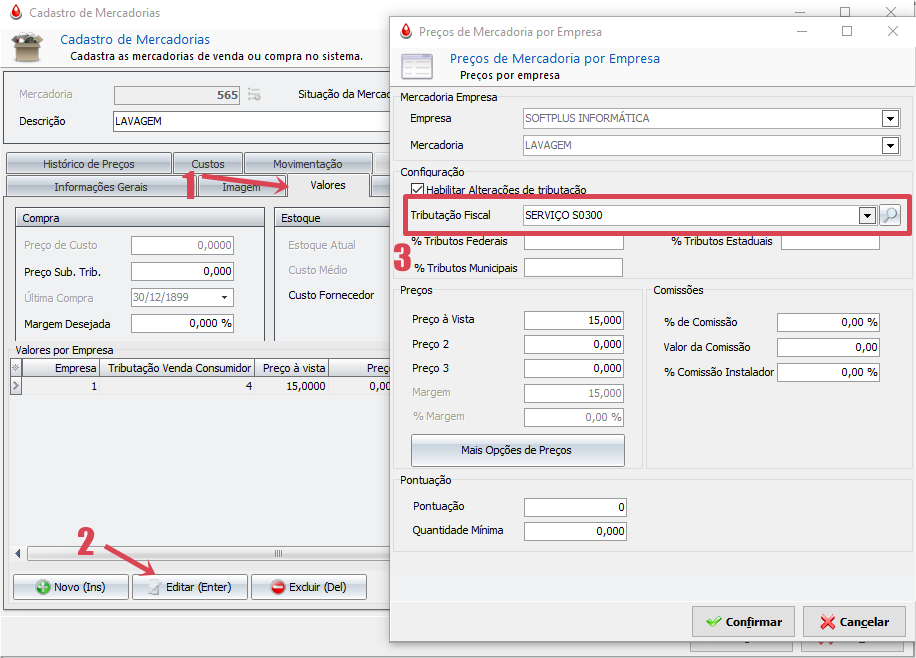Click the Preço Sub. Trib. input field
The width and height of the screenshot is (916, 658).
click(182, 272)
